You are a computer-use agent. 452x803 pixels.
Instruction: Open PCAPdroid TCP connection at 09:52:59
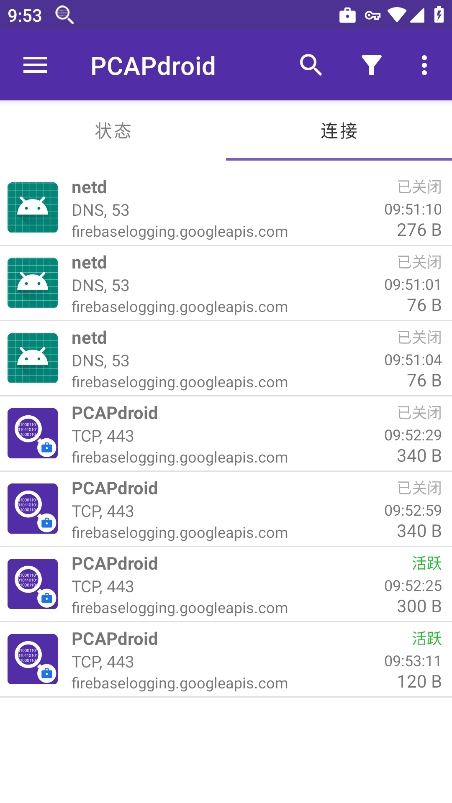(x=226, y=509)
